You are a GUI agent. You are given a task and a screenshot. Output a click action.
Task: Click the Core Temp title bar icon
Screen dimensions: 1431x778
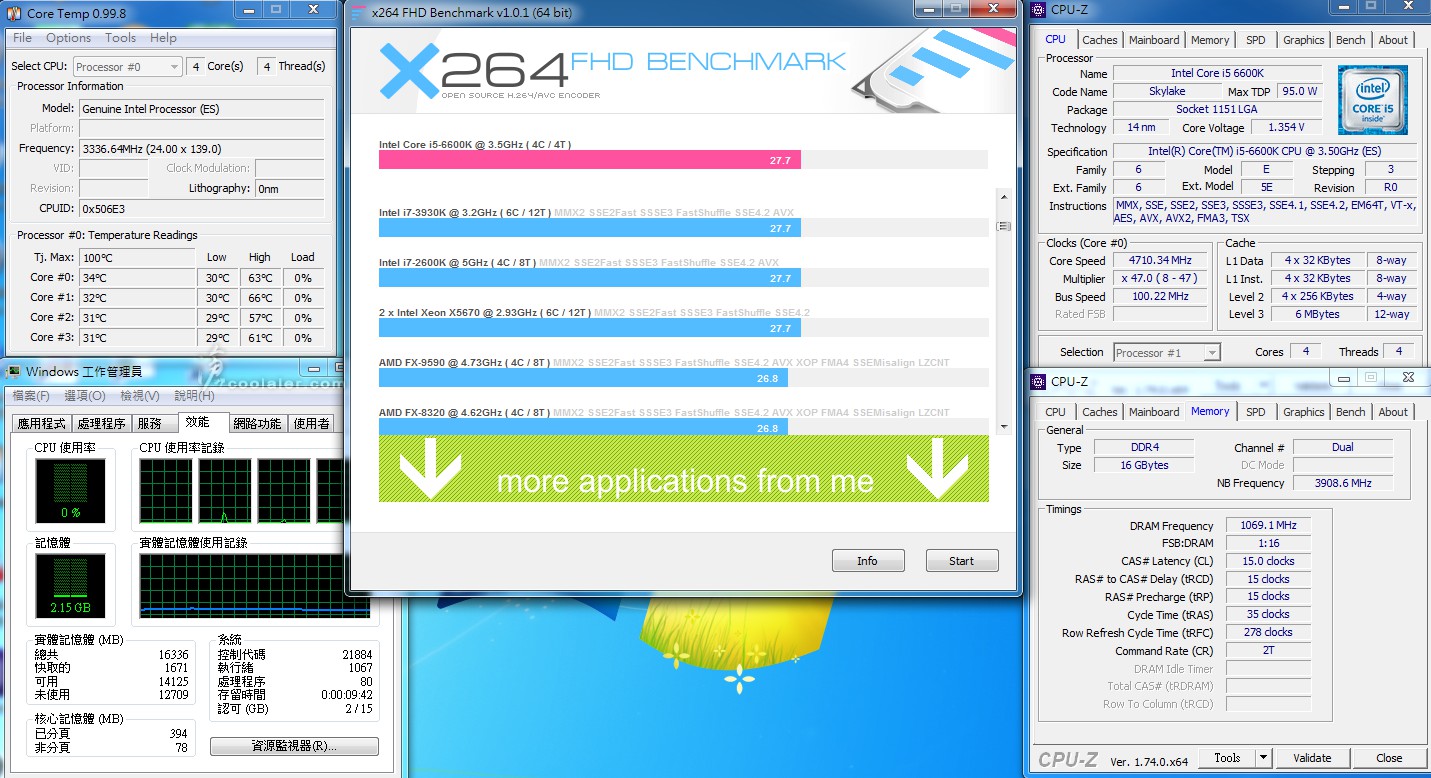[14, 13]
